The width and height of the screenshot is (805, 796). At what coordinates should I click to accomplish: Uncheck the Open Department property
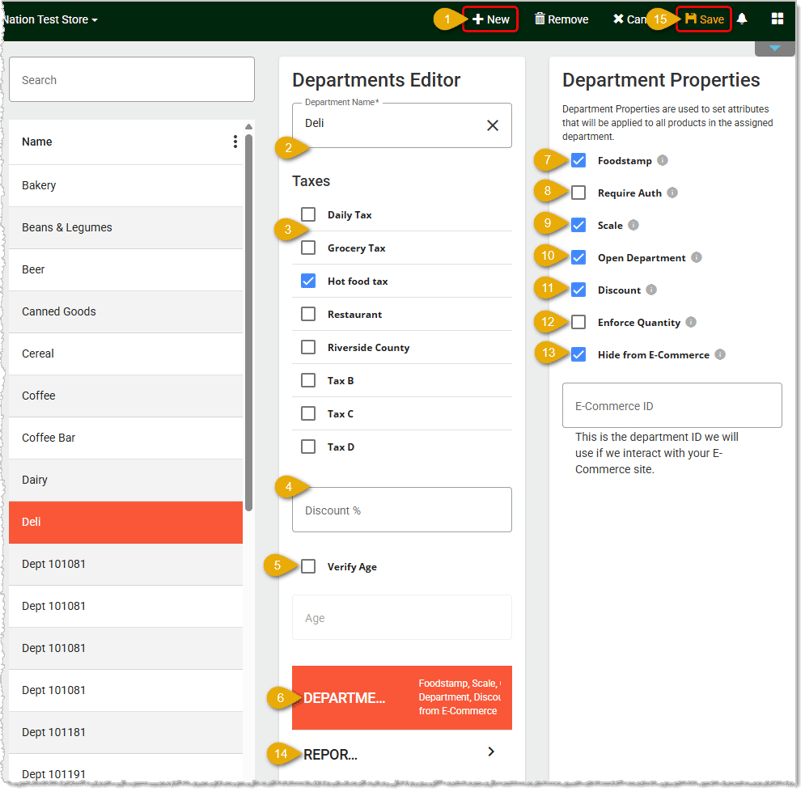point(579,257)
